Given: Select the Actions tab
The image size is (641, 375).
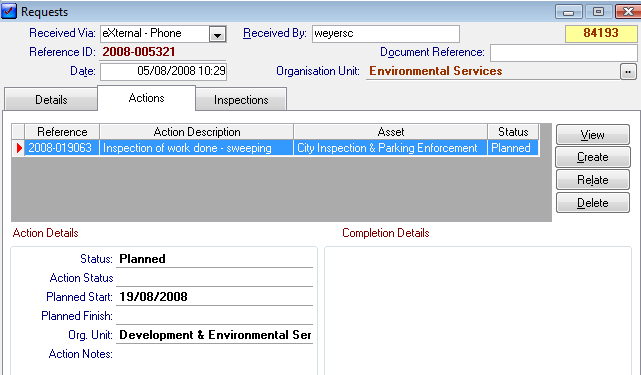Looking at the screenshot, I should click(146, 98).
